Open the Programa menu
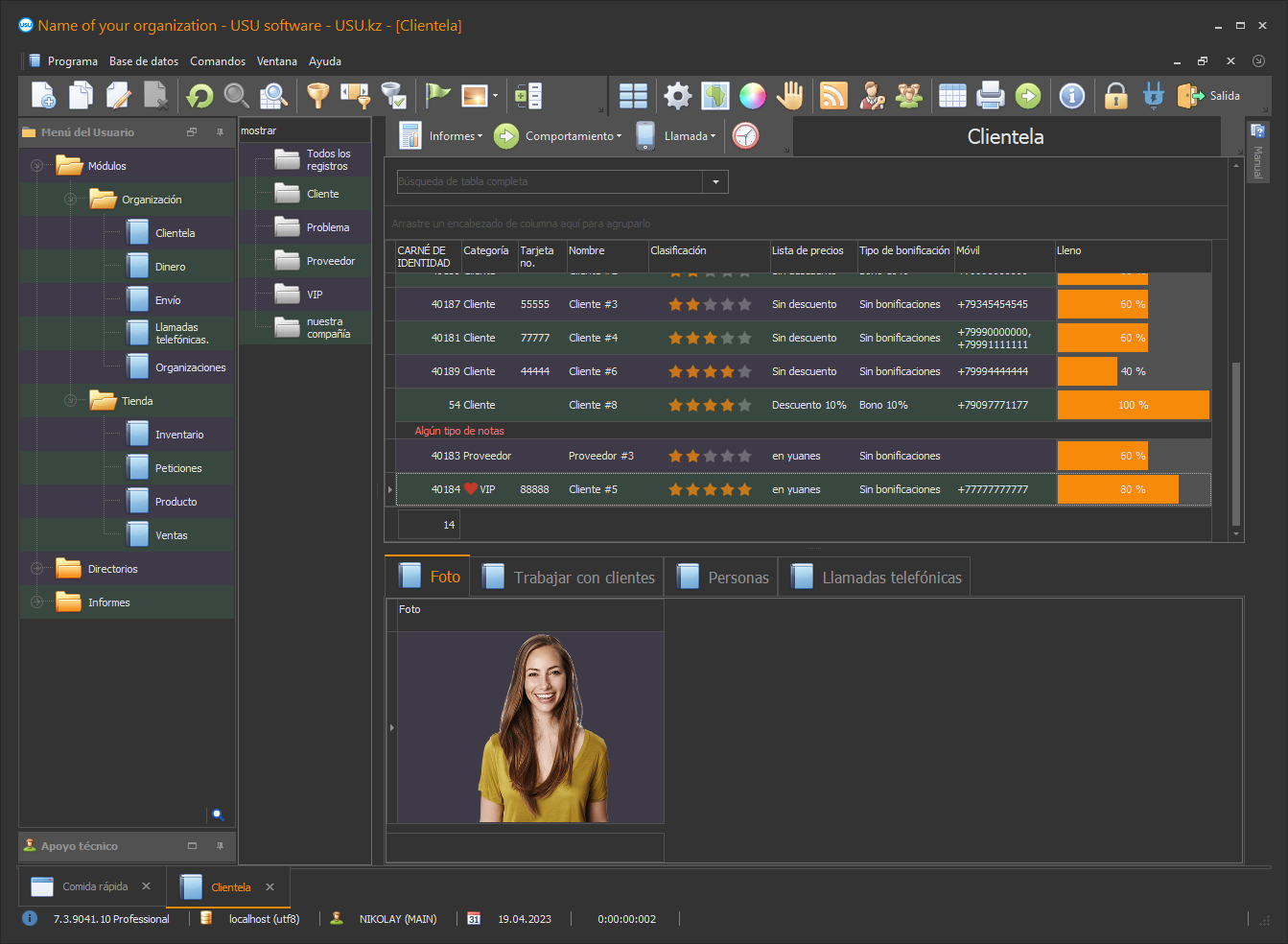The height and width of the screenshot is (944, 1288). point(73,61)
